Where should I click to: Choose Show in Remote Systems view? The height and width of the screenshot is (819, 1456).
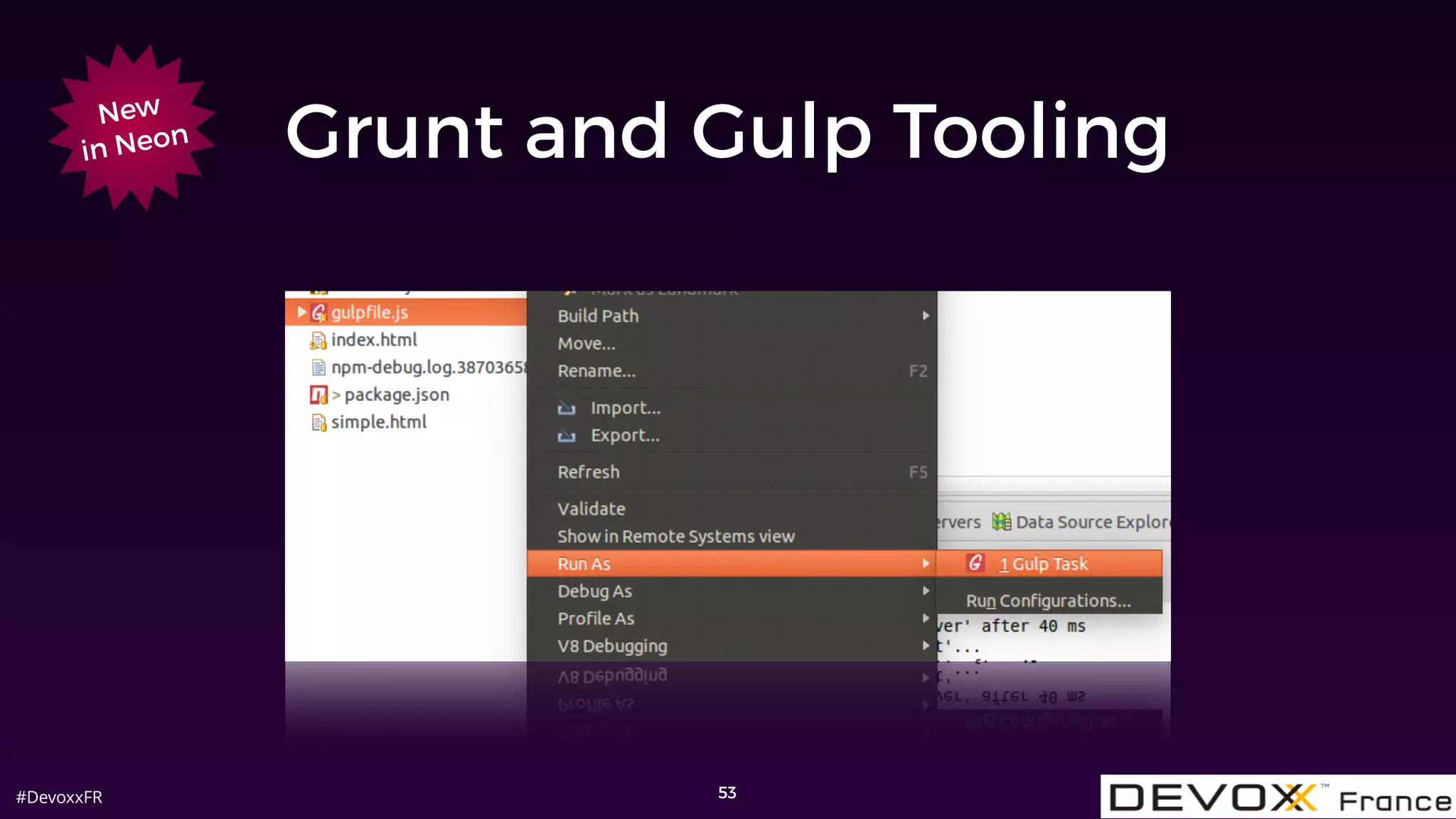pos(732,537)
